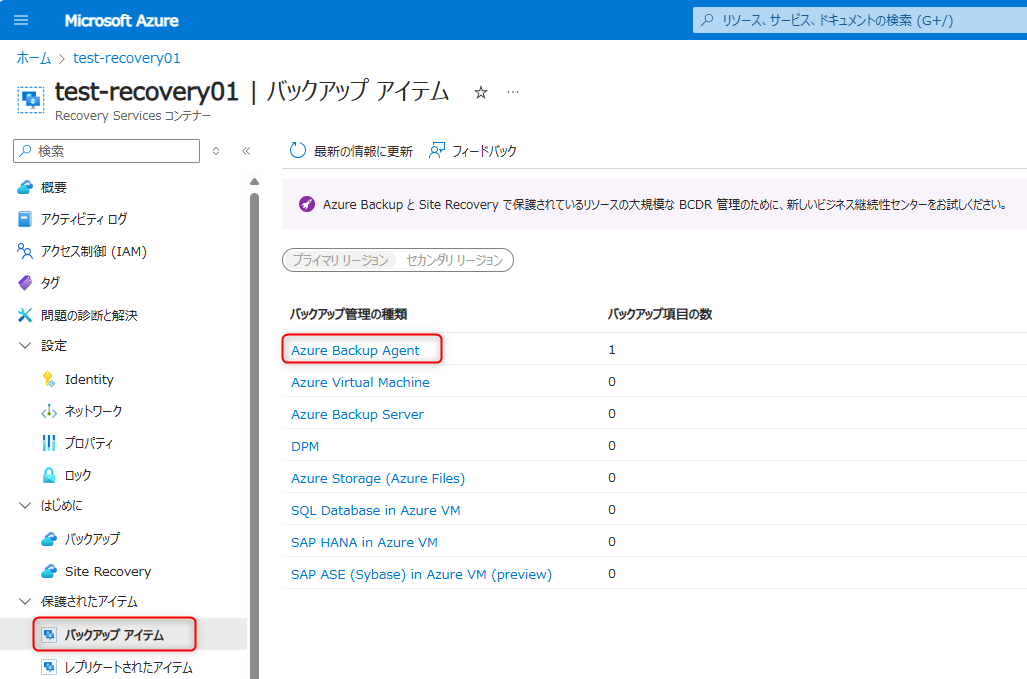This screenshot has height=679, width=1027.
Task: Click the expand/collapse all arrows beside sidebar search
Action: (216, 151)
